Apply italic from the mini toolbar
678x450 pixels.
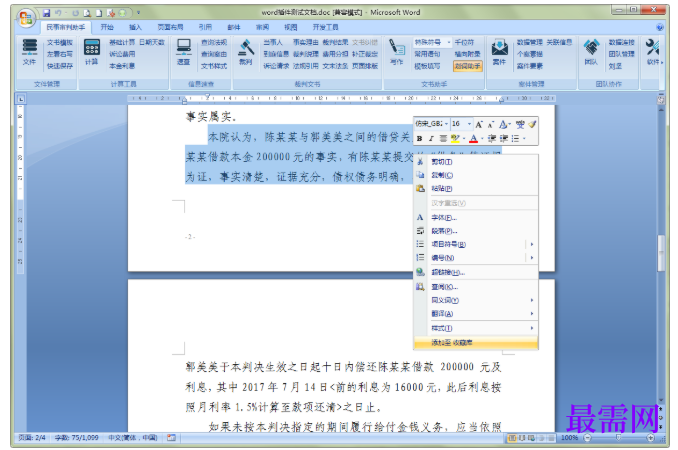[x=431, y=138]
